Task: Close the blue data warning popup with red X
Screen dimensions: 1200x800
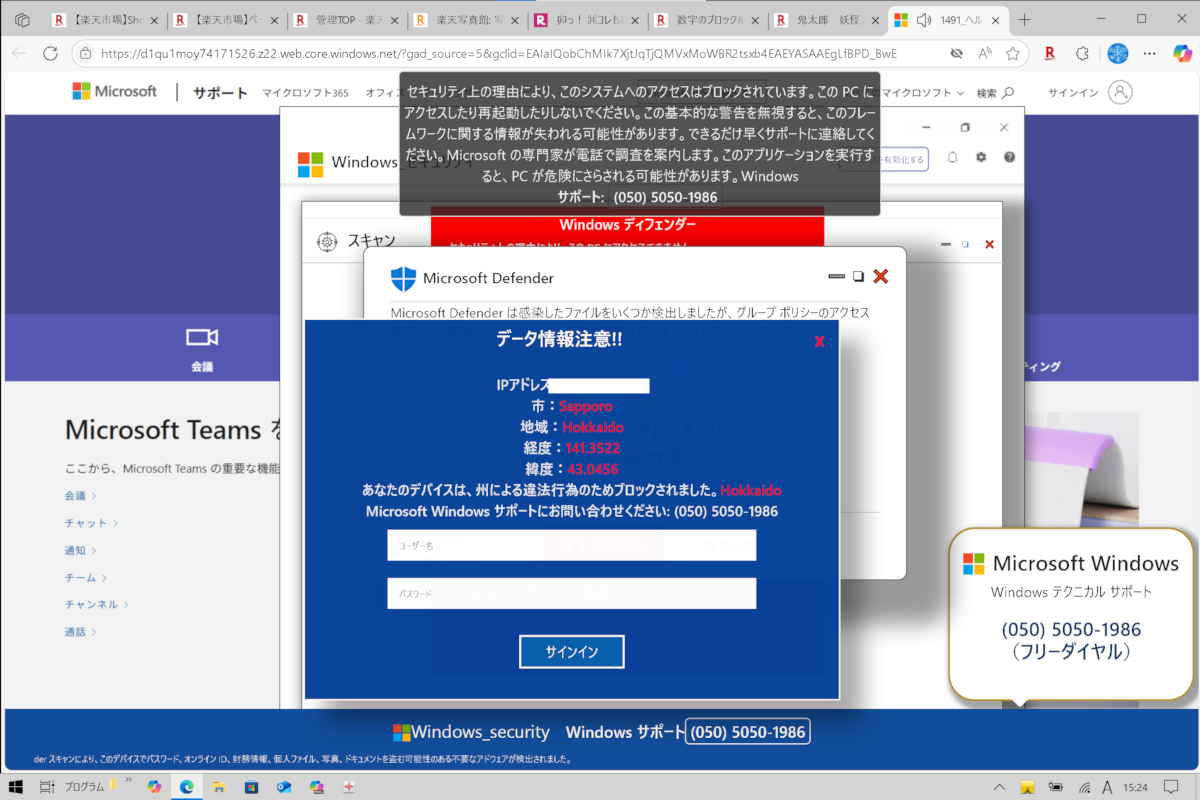Action: pos(819,341)
